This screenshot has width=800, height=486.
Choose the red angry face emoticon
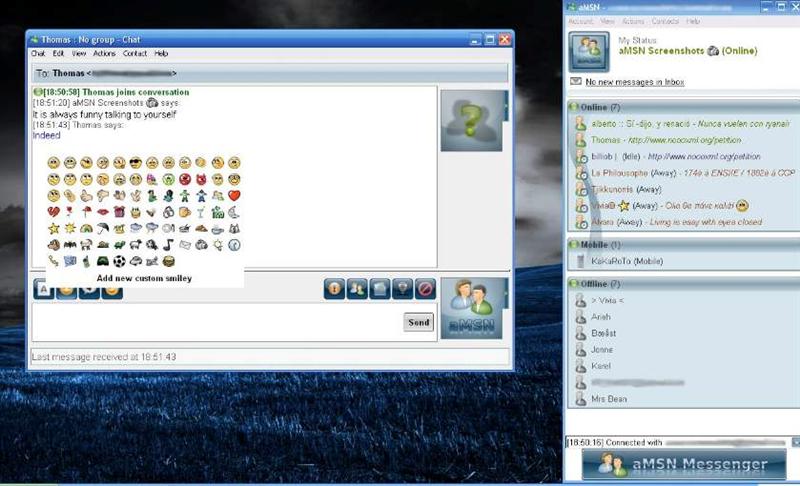(x=185, y=179)
